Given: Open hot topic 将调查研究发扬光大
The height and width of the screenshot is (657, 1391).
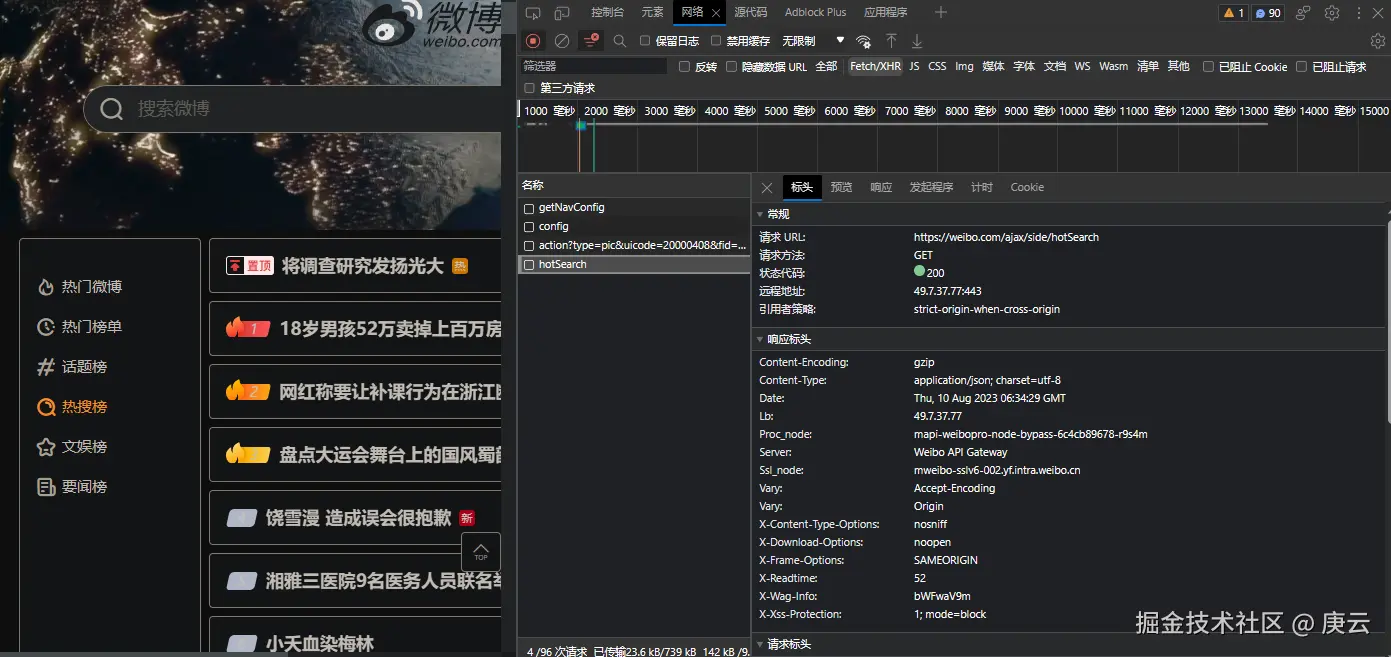Looking at the screenshot, I should pos(362,266).
